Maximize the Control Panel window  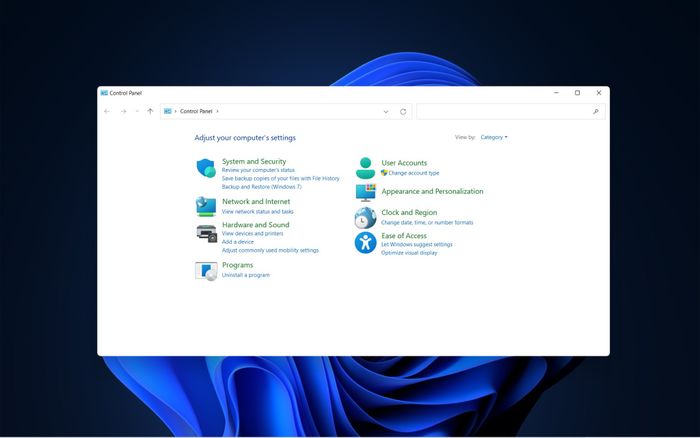(577, 93)
